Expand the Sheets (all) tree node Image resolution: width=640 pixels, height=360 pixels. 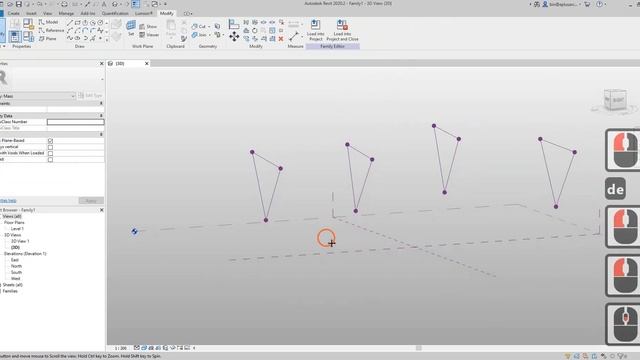pos(1,285)
